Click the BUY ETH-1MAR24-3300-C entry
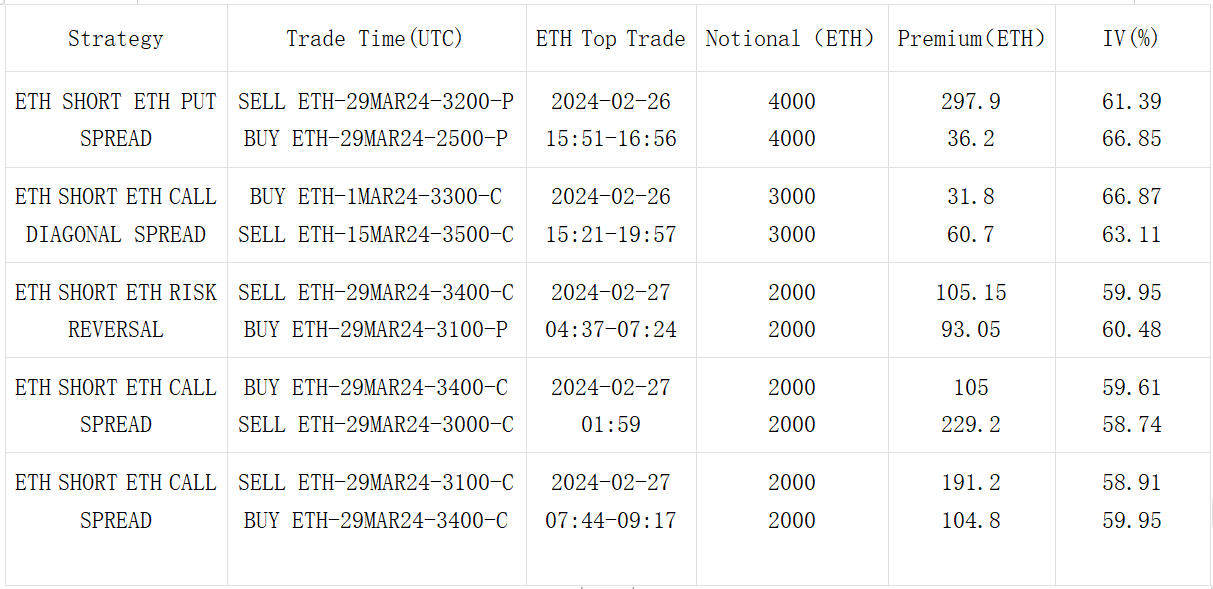Image resolution: width=1213 pixels, height=589 pixels. (x=376, y=197)
